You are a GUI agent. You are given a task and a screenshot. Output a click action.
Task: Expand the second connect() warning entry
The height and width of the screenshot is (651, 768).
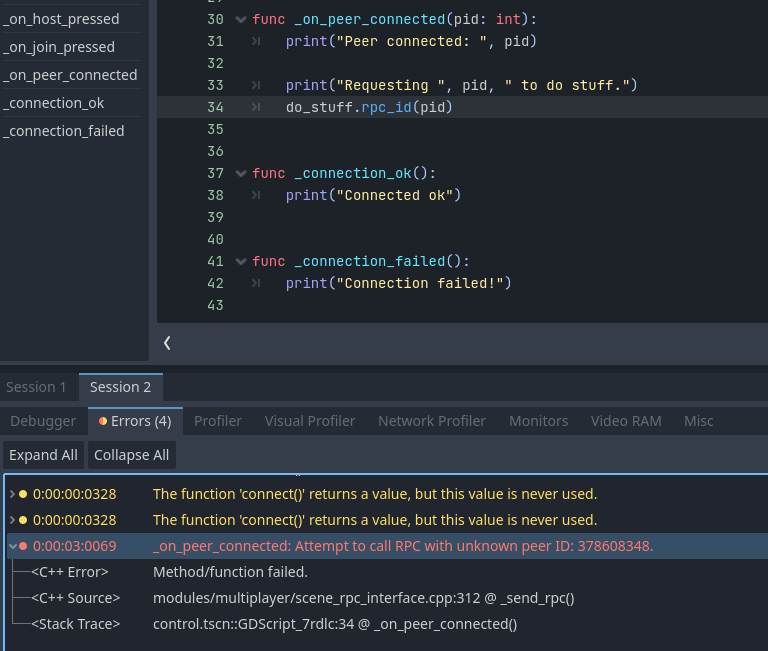tap(12, 520)
